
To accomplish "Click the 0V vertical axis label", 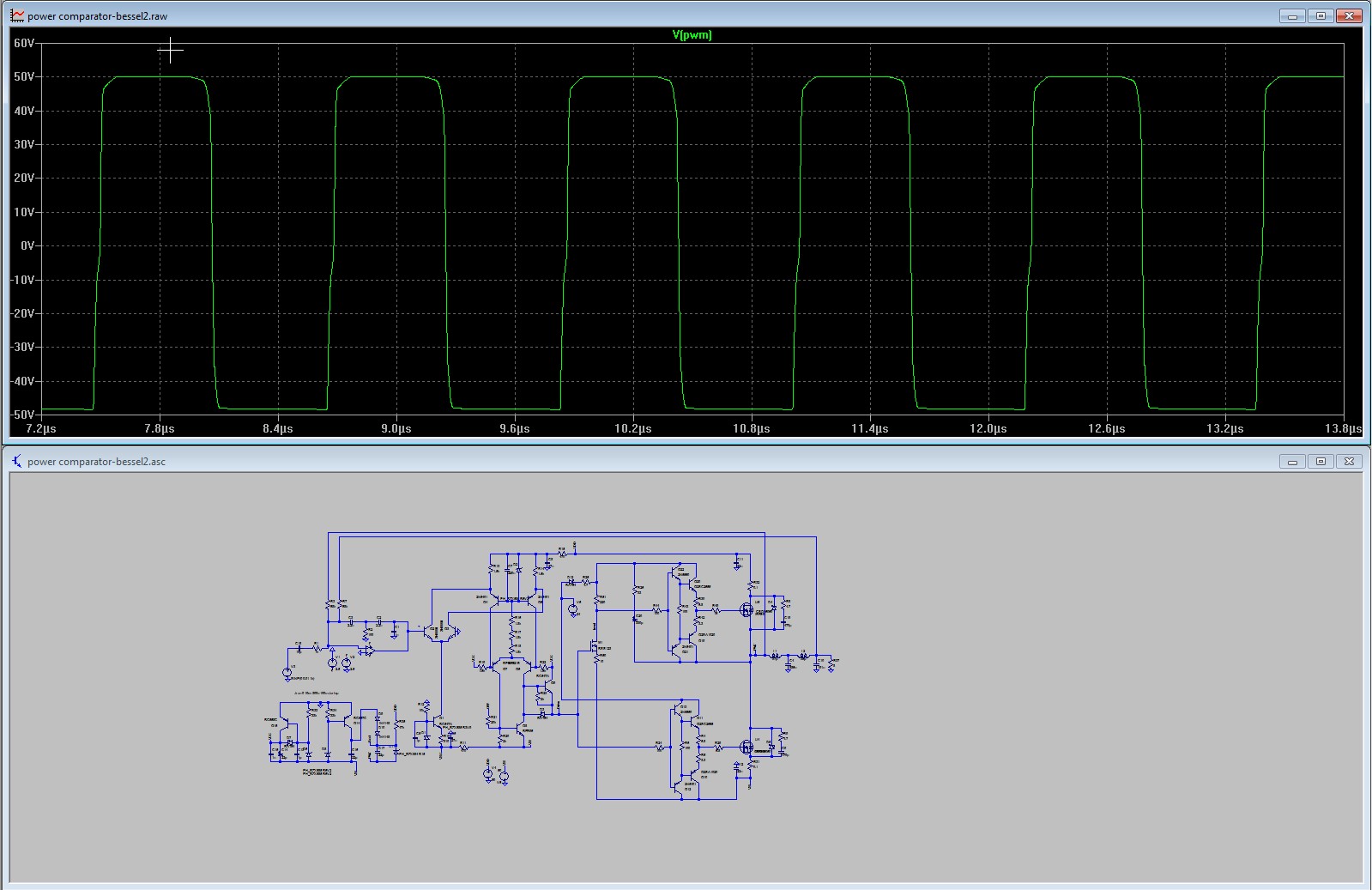I will [x=27, y=245].
